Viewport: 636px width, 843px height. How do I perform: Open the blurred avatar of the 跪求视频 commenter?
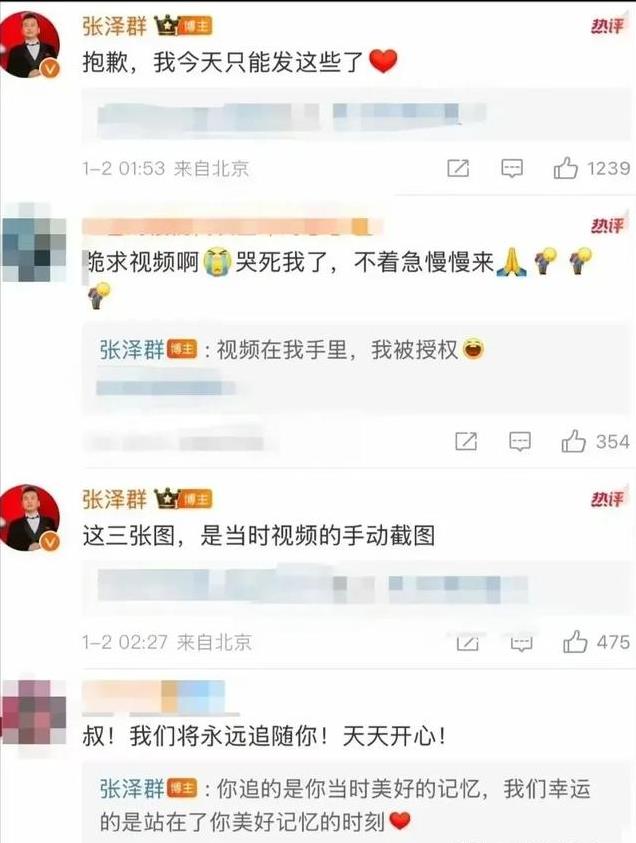(x=34, y=242)
